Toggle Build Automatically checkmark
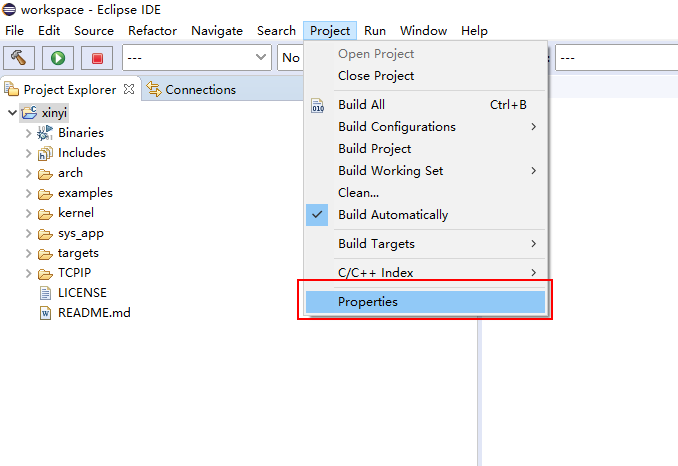Viewport: 678px width, 466px height. [318, 215]
